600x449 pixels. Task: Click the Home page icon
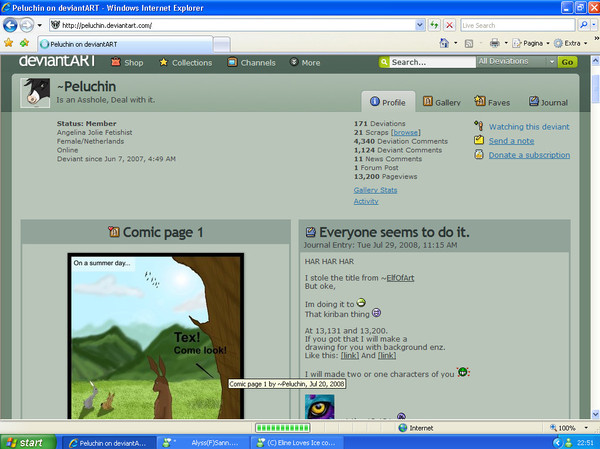pos(444,43)
